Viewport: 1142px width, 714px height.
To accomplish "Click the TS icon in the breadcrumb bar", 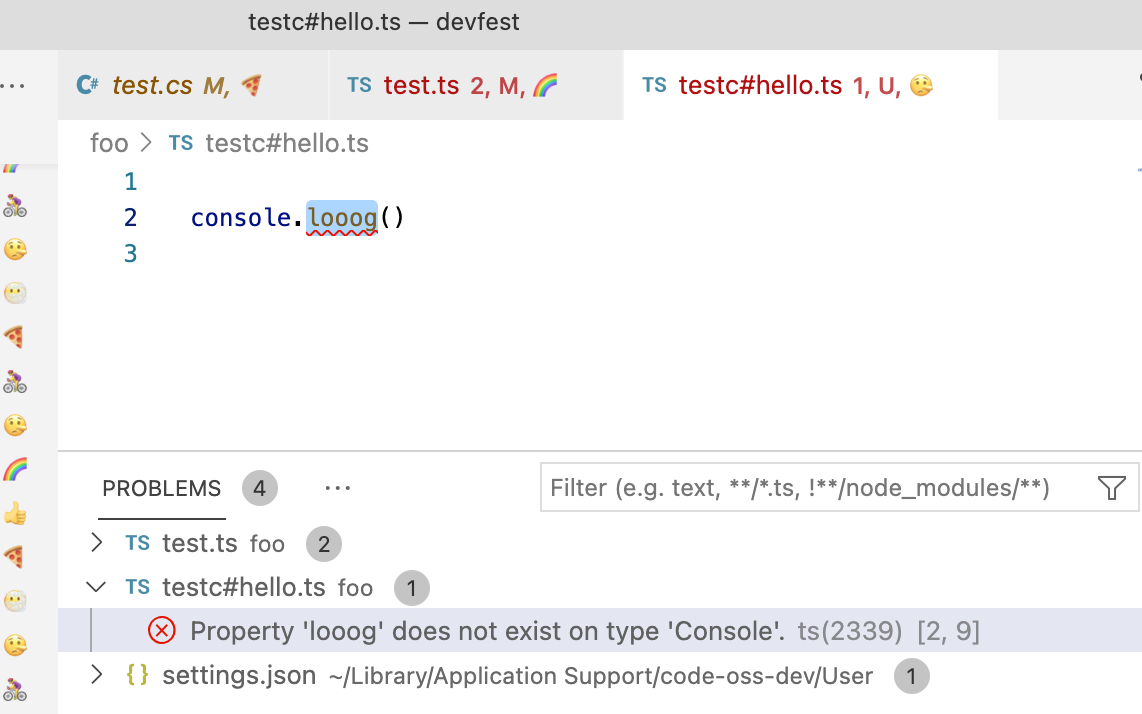I will [x=181, y=143].
